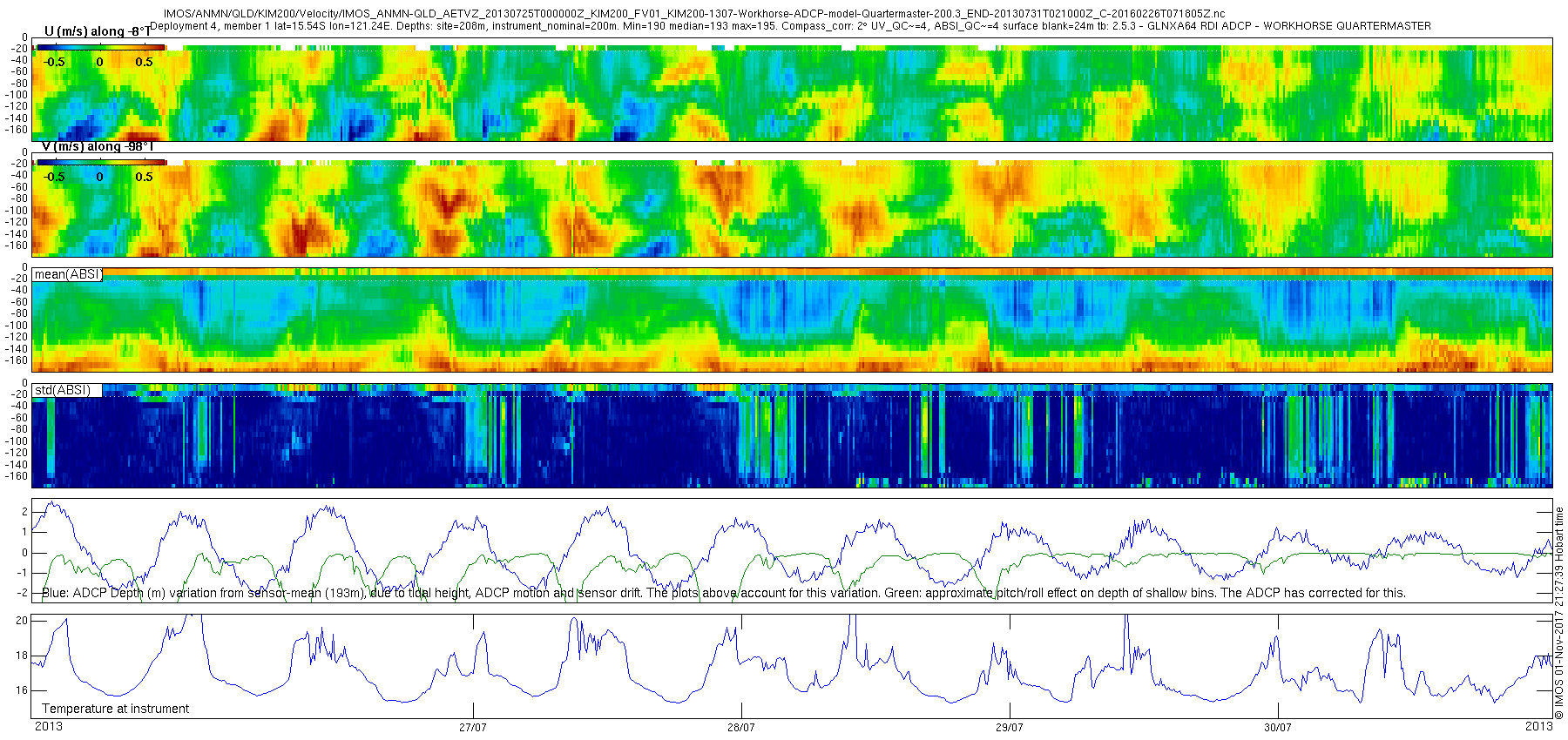The height and width of the screenshot is (740, 1568).
Task: Click the 'Temperature at instrument' label
Action: click(x=115, y=709)
